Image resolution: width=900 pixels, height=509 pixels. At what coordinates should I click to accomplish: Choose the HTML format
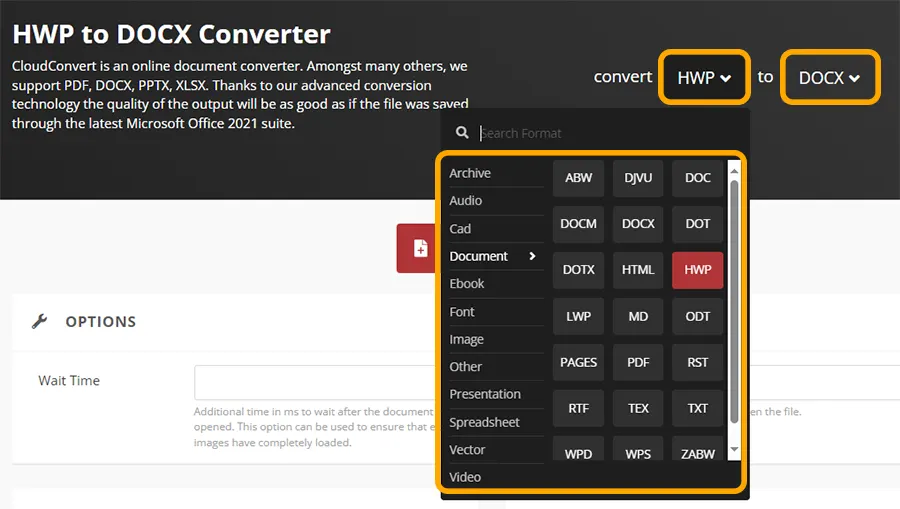pos(638,270)
